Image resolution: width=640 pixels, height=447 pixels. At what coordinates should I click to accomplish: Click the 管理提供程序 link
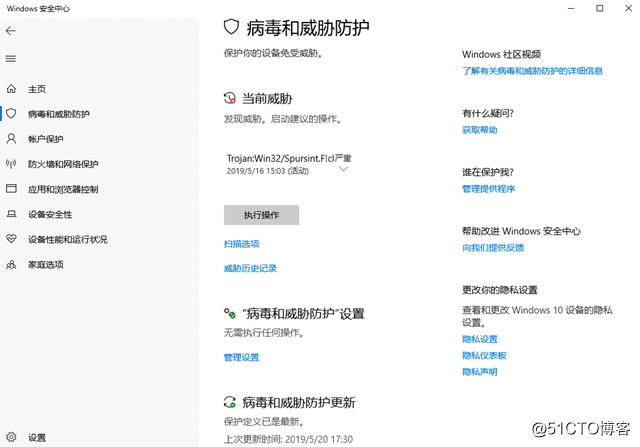pyautogui.click(x=489, y=189)
